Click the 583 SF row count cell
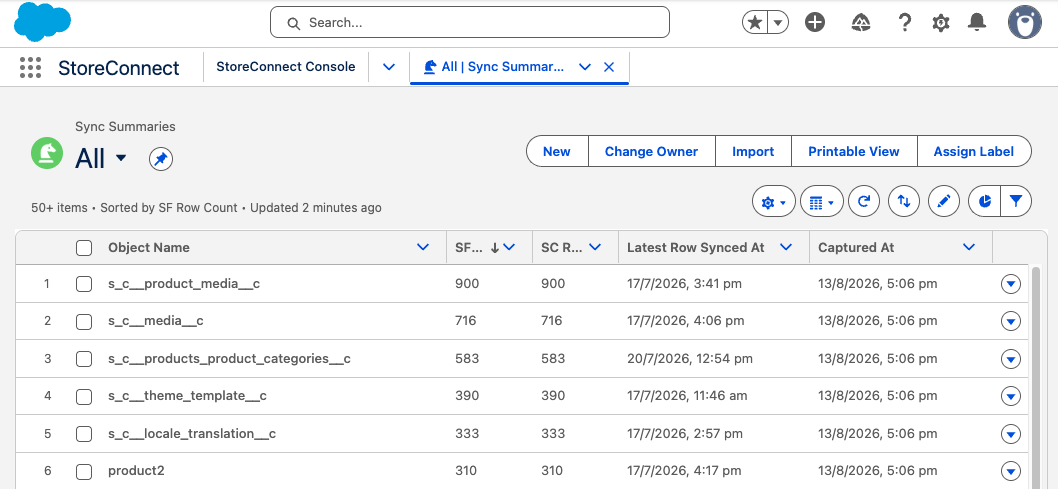Viewport: 1058px width, 489px height. [x=466, y=359]
